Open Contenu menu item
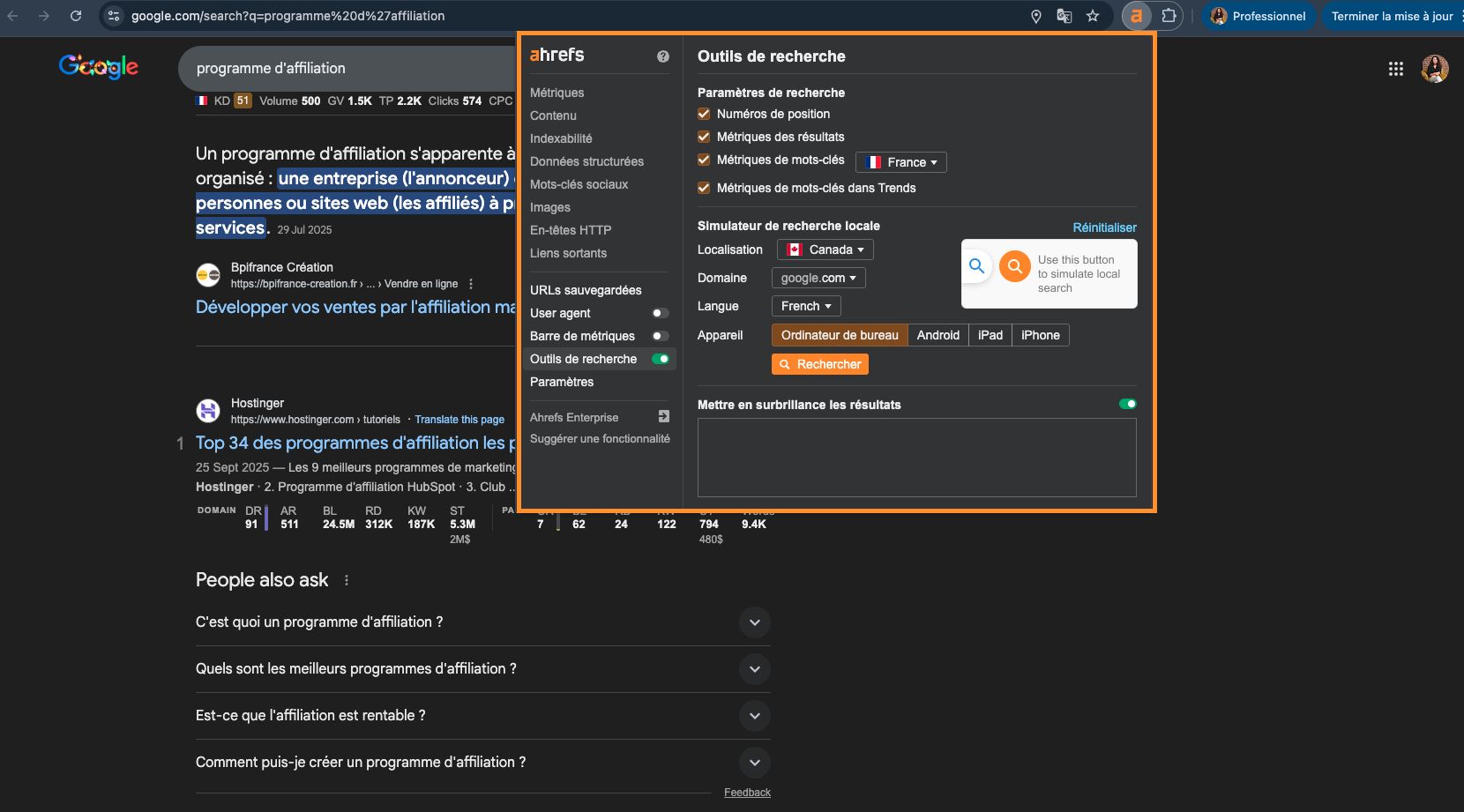1464x812 pixels. tap(553, 115)
